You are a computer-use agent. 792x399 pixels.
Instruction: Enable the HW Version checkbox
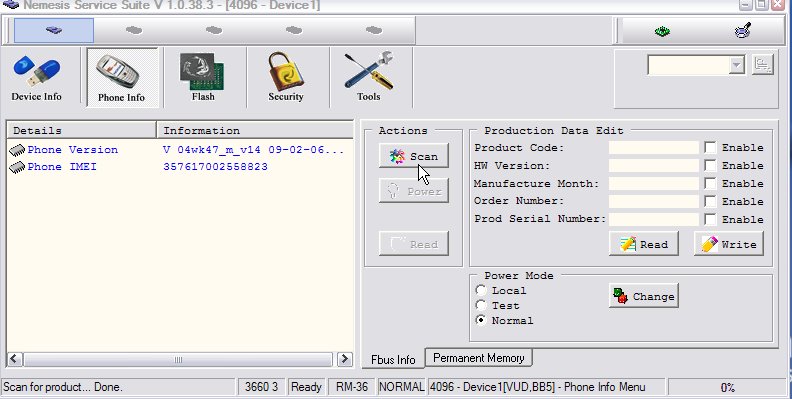710,165
